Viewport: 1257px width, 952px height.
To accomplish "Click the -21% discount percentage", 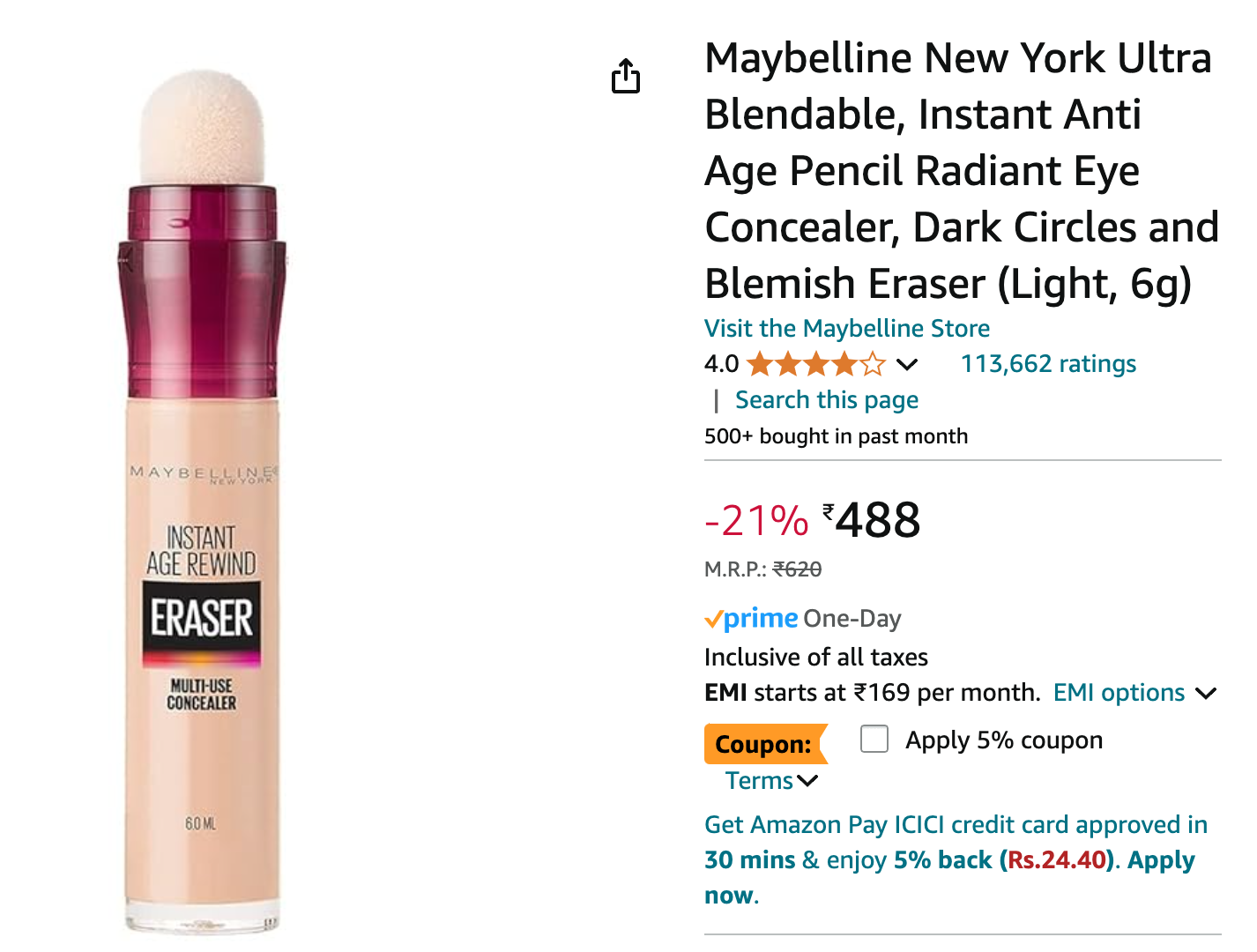I will click(755, 520).
